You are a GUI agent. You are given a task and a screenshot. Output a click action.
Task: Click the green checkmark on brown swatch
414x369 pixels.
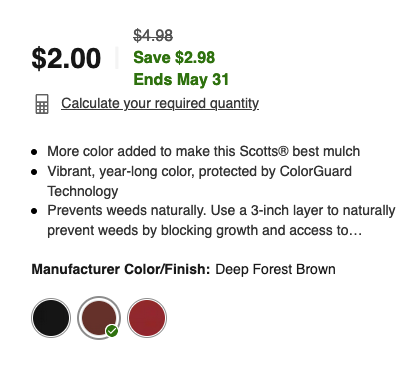click(x=112, y=331)
